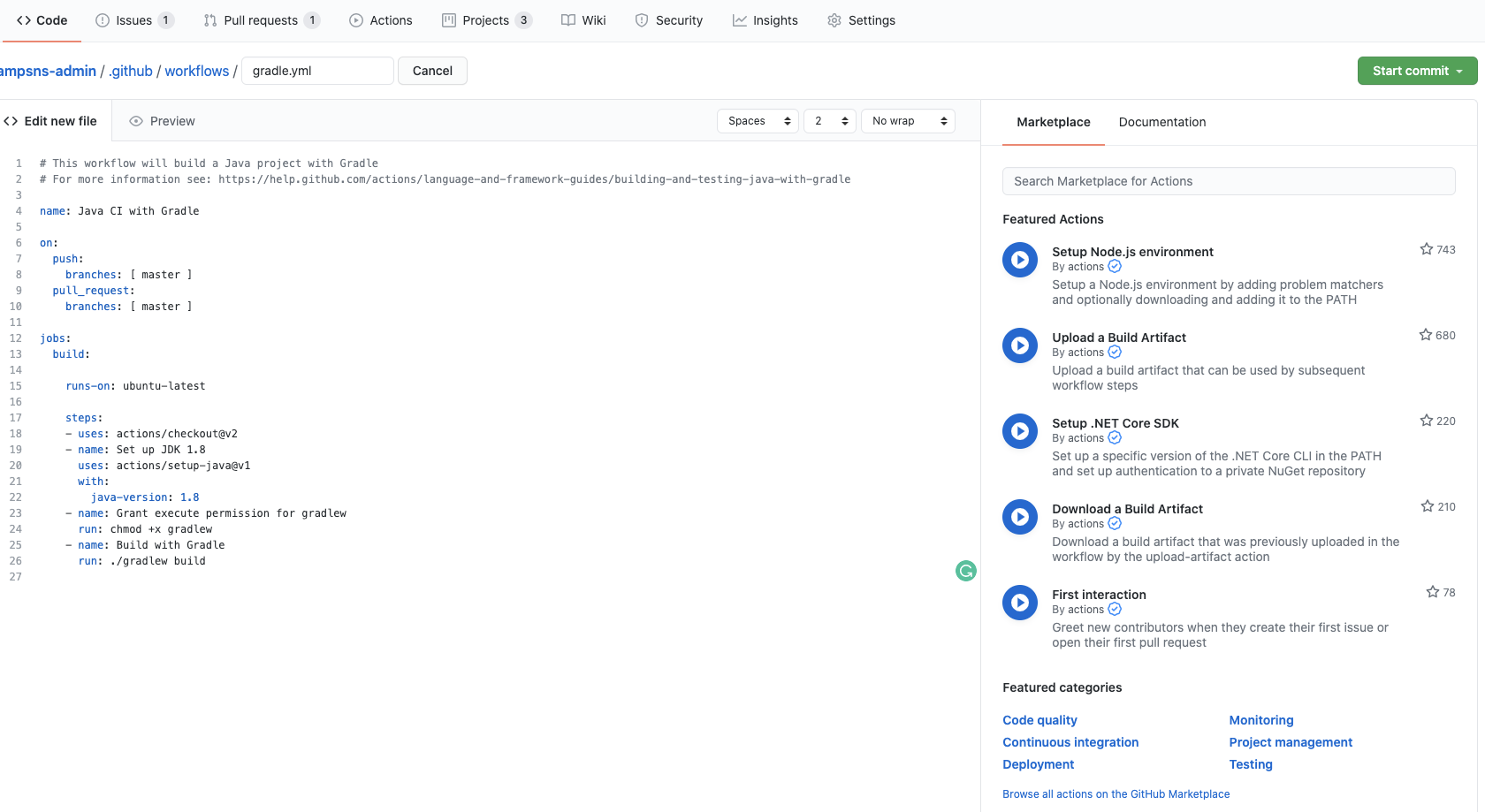Open the Pull requests tab
This screenshot has height=812, width=1485.
point(262,20)
